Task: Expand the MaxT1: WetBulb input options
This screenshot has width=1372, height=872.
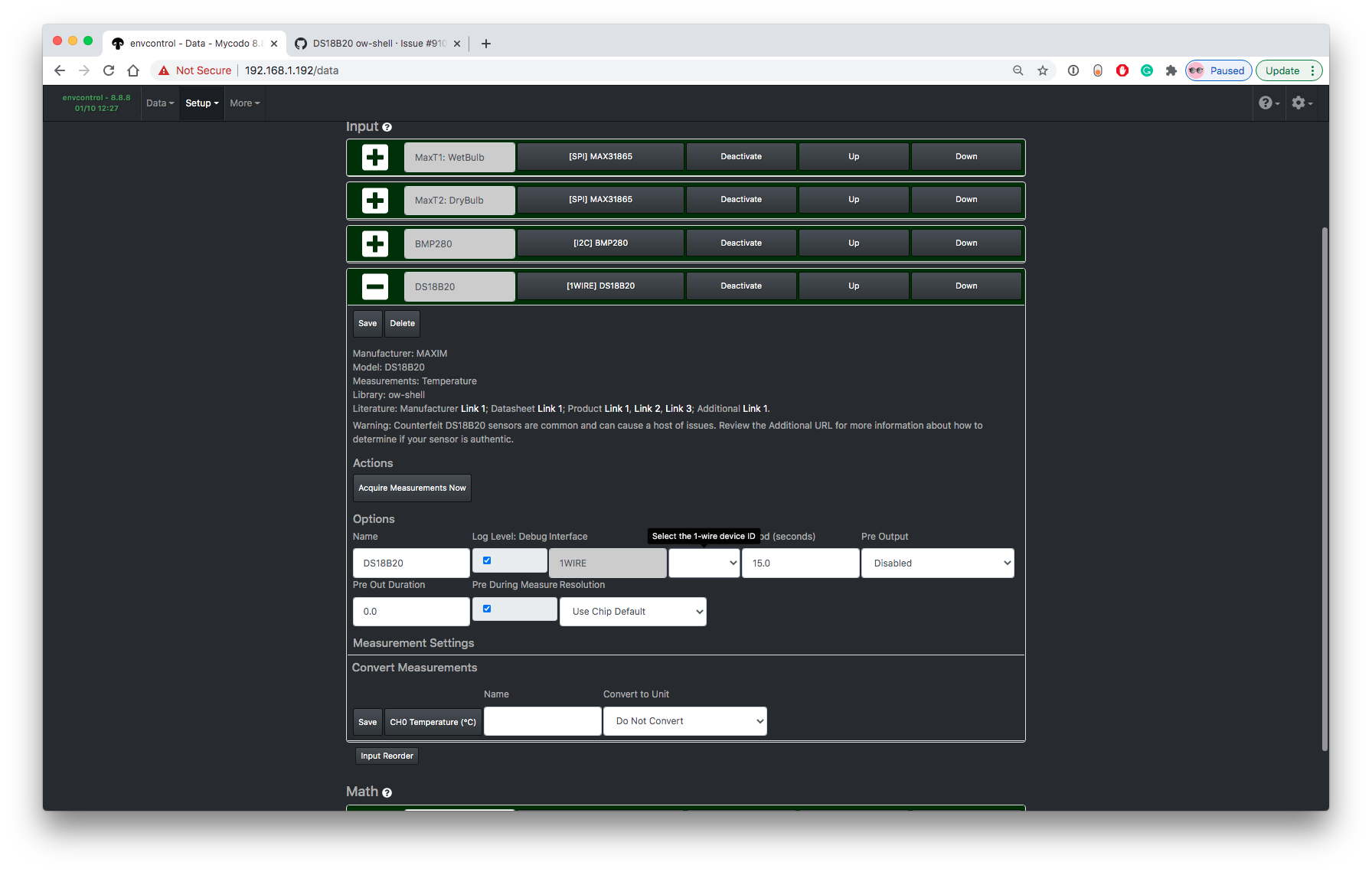Action: tap(374, 156)
